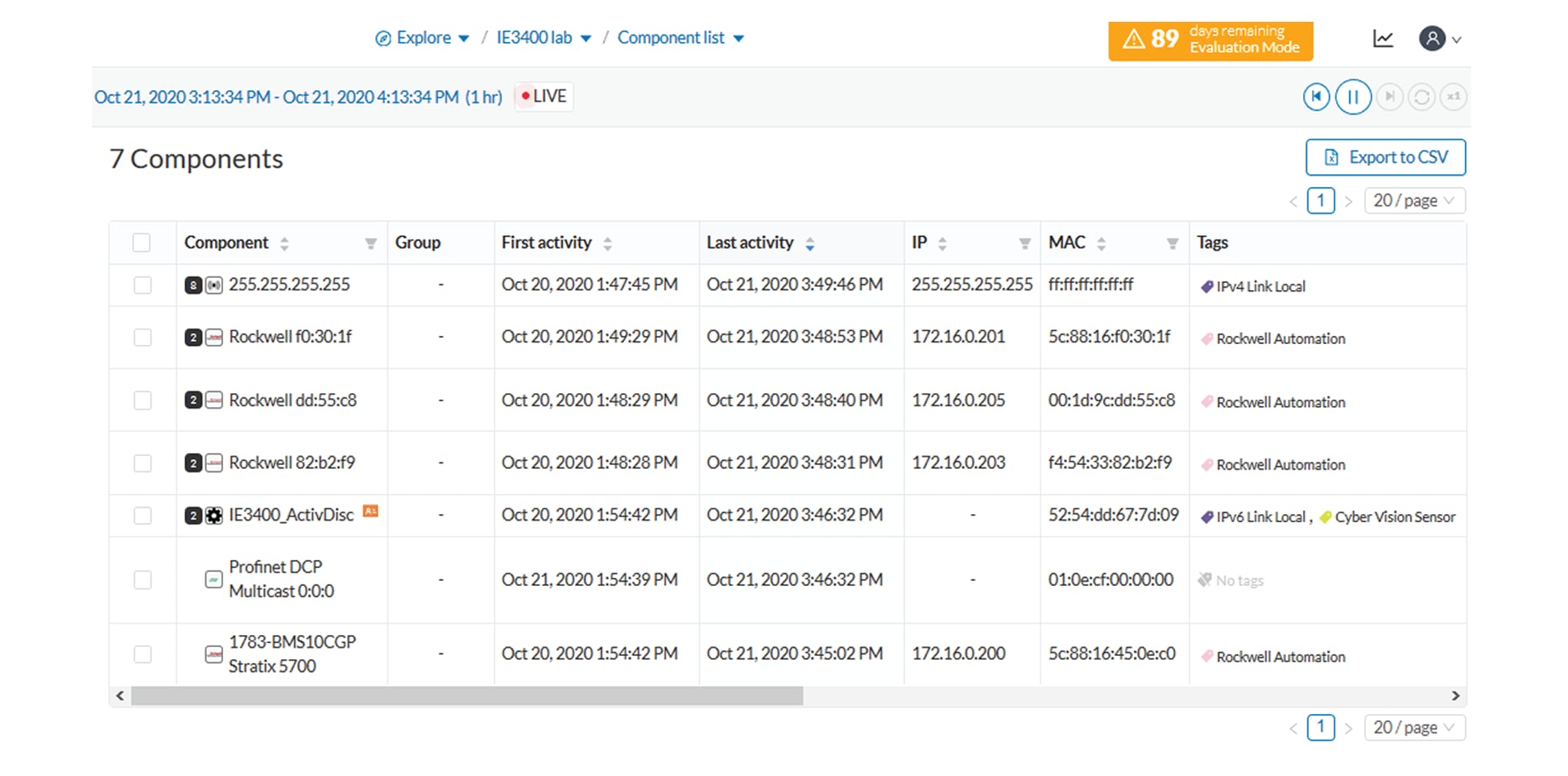Click the Rockwell Automation tag for 172.16.0.200
The height and width of the screenshot is (776, 1568).
(x=1272, y=657)
